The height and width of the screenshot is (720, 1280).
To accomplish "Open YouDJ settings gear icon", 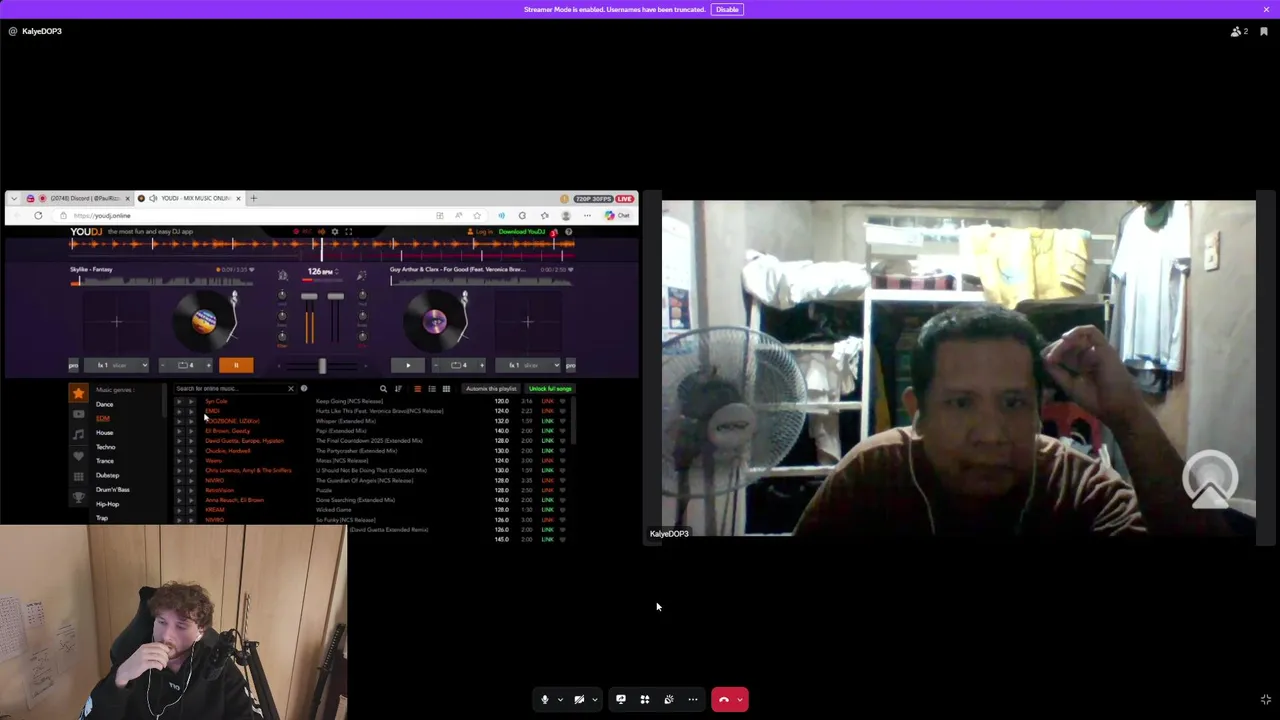I will 335,232.
